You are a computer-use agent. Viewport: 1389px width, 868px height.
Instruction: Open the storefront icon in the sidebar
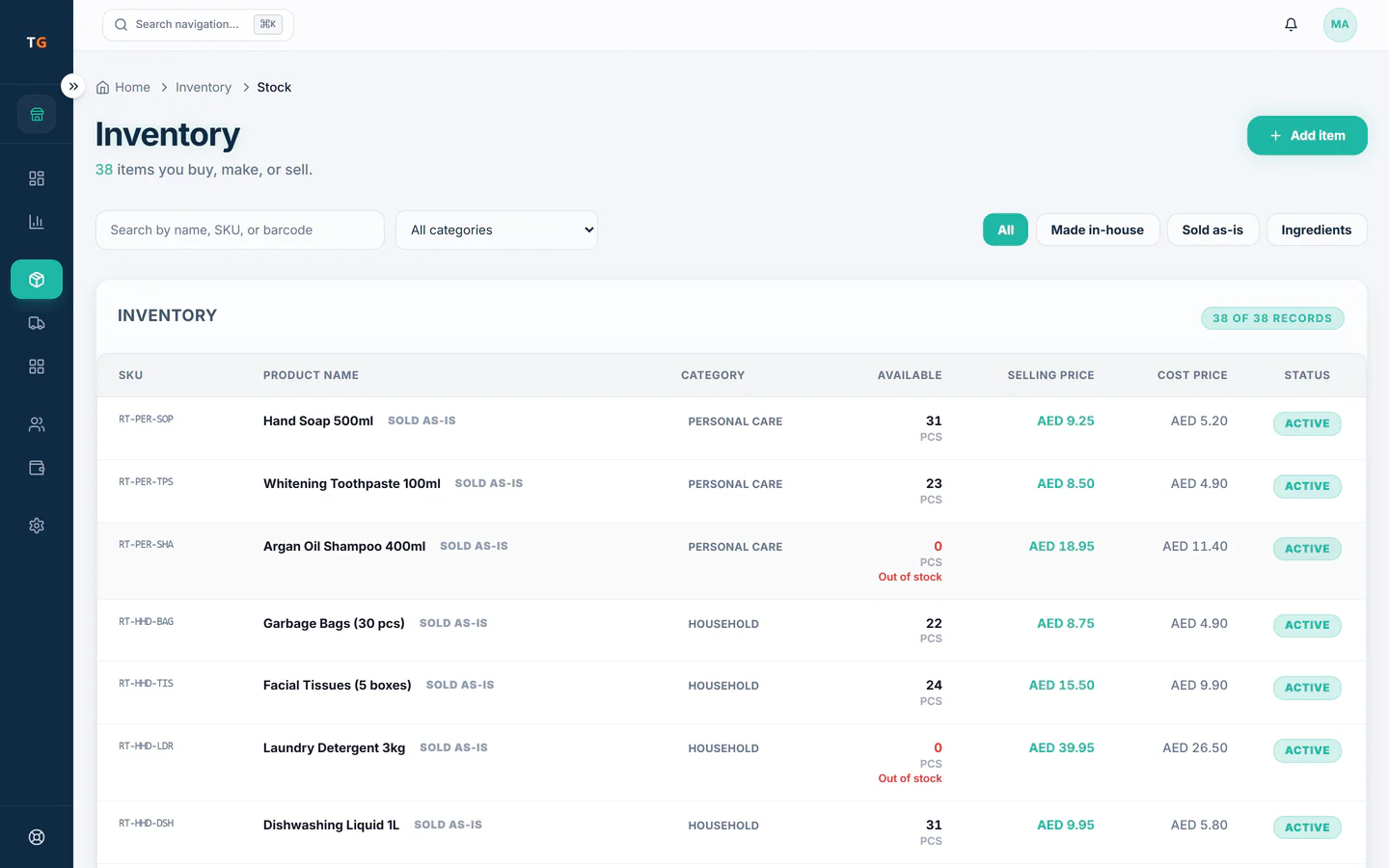click(37, 115)
